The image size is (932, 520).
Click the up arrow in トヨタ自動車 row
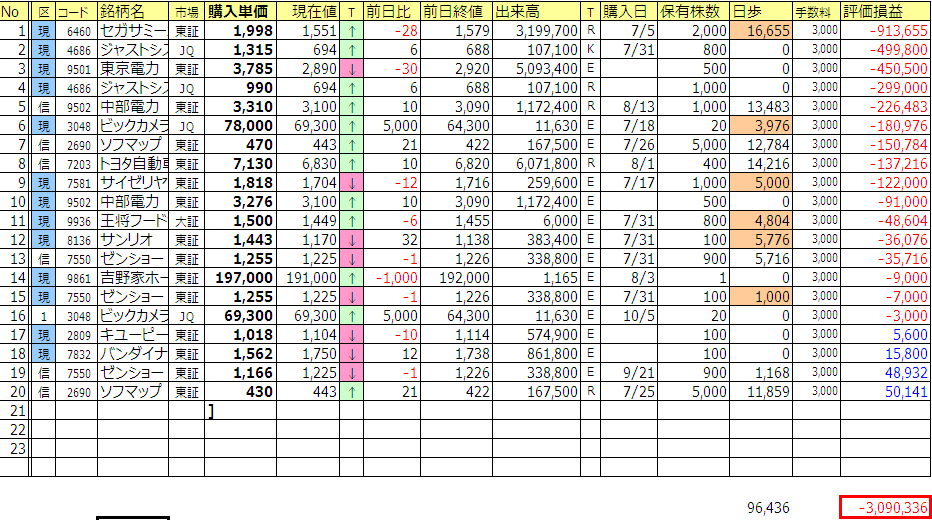(352, 164)
